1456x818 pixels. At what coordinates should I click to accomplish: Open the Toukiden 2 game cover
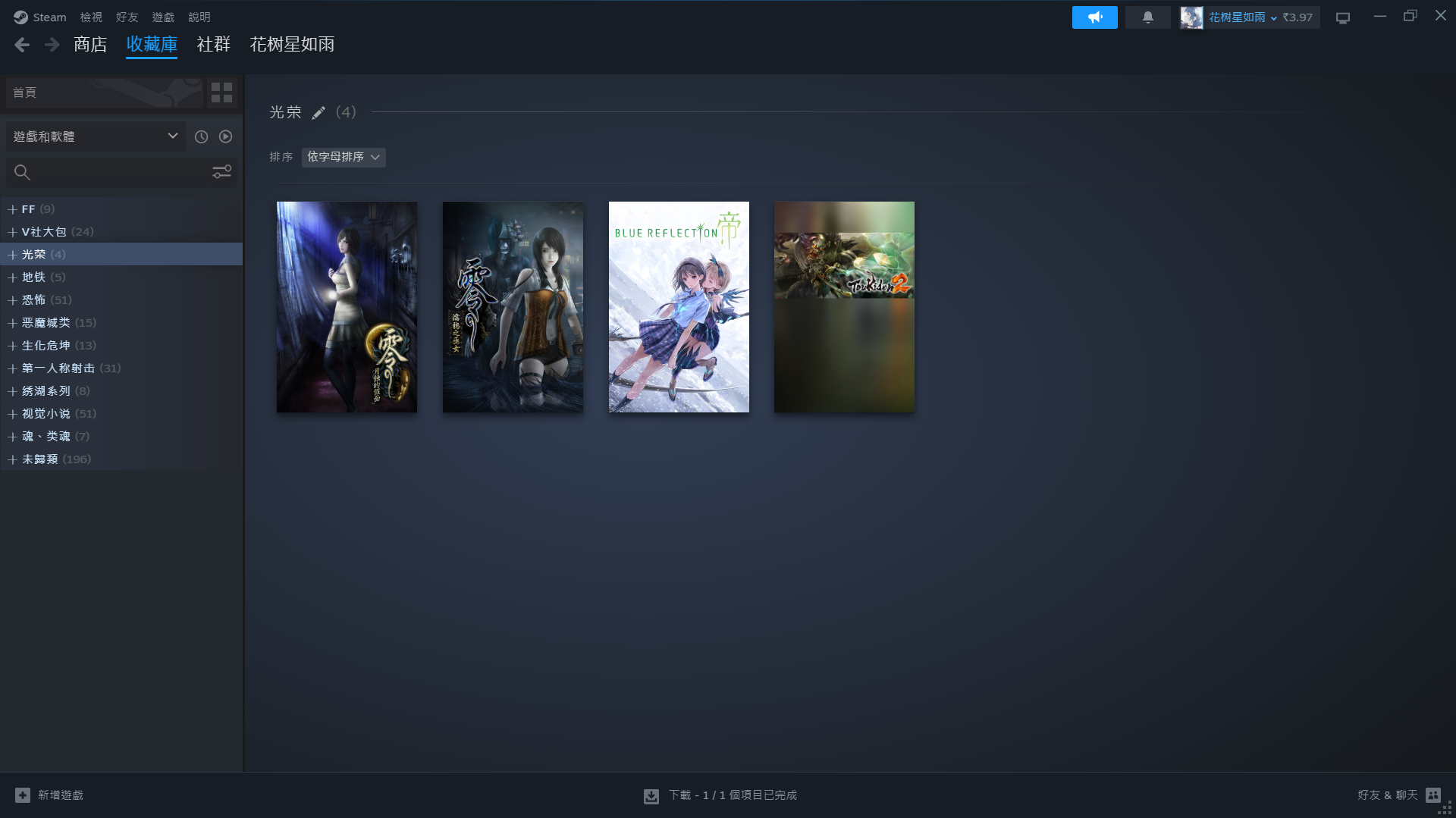[x=844, y=307]
